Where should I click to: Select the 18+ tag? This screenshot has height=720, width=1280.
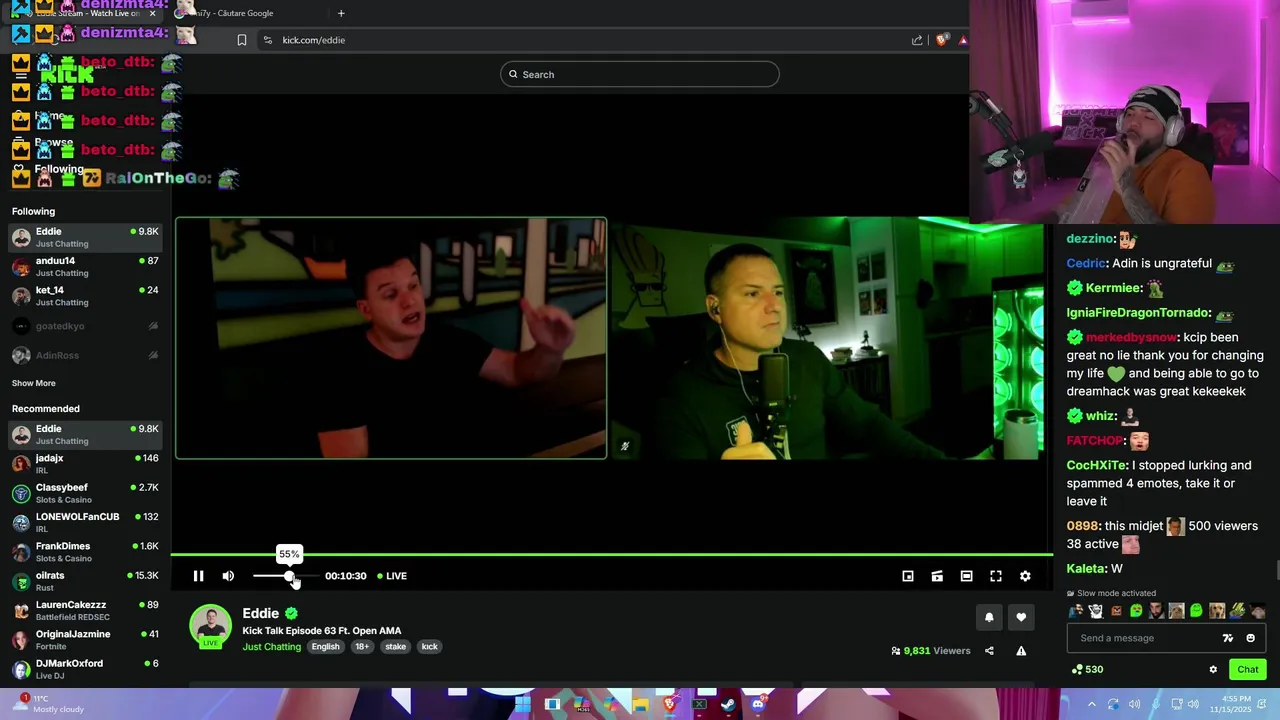pyautogui.click(x=362, y=647)
